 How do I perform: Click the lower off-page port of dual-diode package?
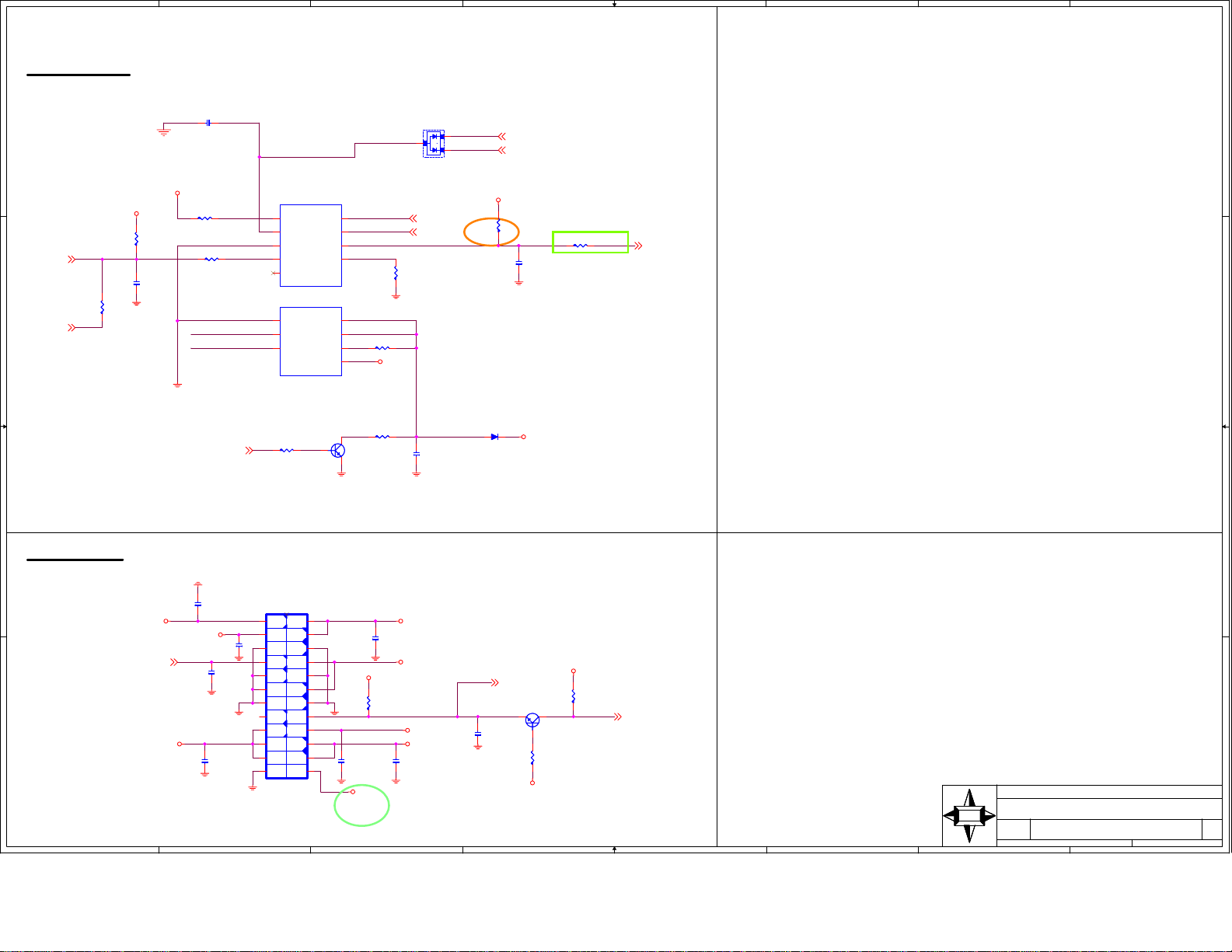click(x=501, y=150)
